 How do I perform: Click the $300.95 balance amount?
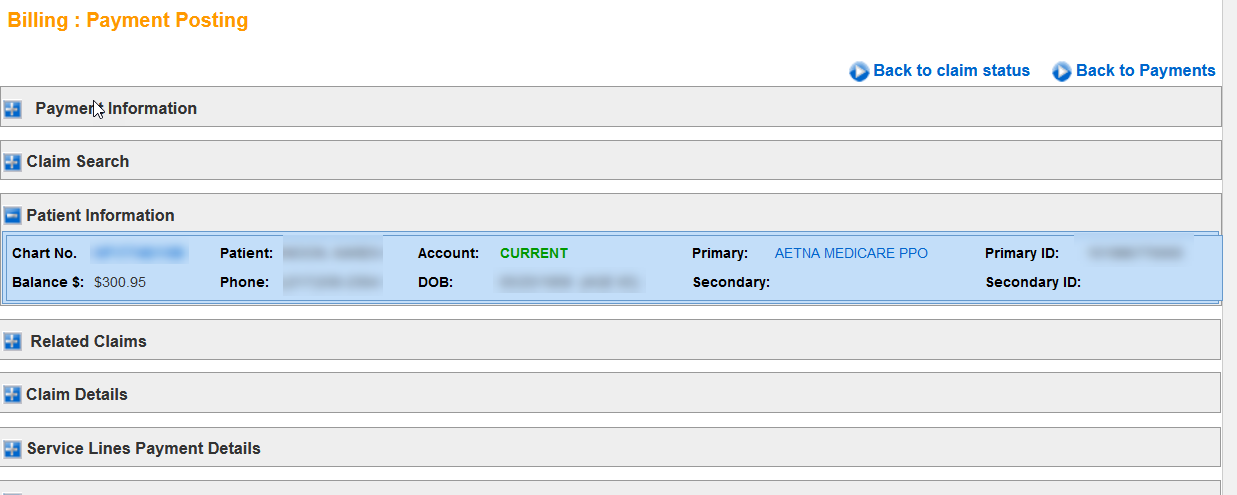tap(120, 282)
